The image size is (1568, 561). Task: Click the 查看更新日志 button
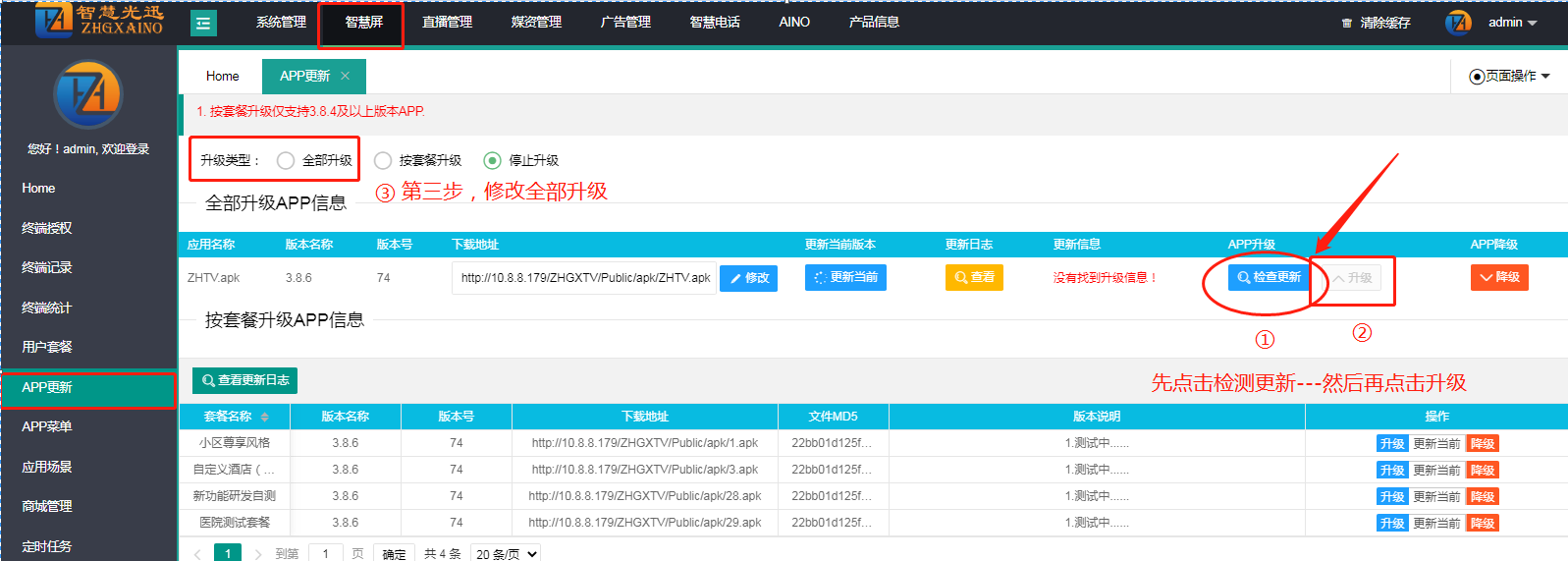[x=244, y=380]
